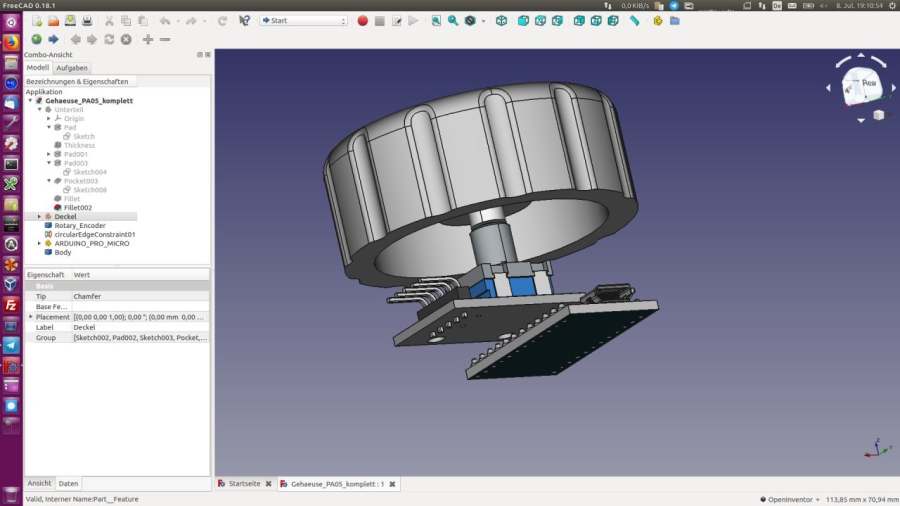The width and height of the screenshot is (900, 506).
Task: Set bottom view cube icon
Action: tap(596, 21)
